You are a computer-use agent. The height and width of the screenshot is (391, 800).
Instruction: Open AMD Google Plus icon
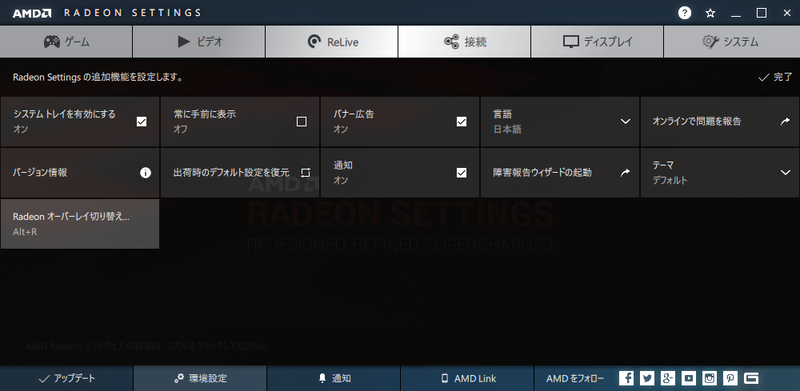pos(668,378)
